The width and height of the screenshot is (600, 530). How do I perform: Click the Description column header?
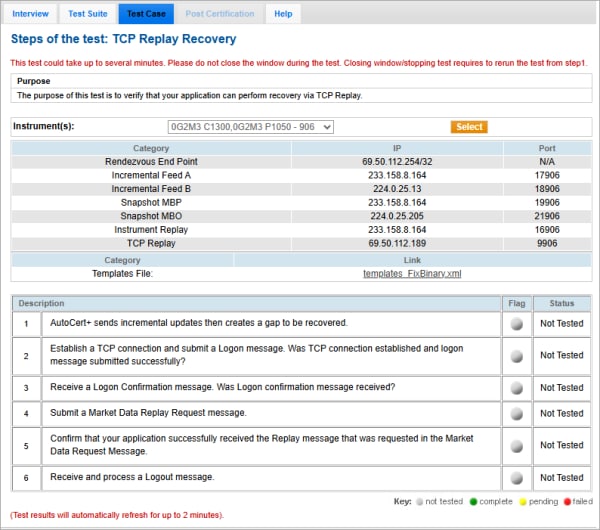41,303
